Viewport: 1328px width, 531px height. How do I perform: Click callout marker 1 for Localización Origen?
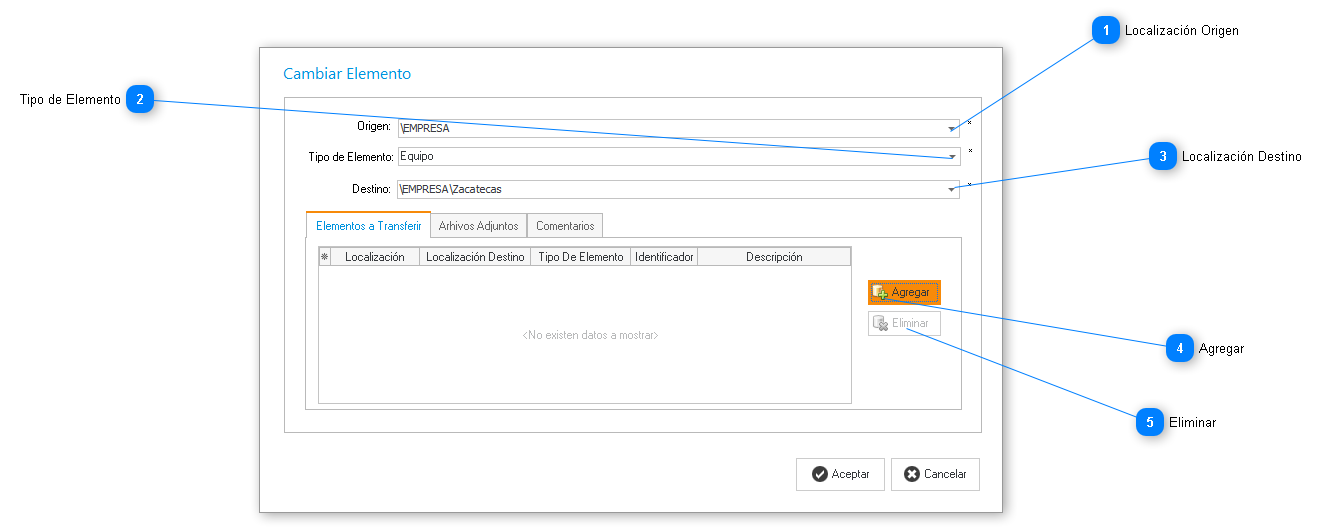(1105, 31)
